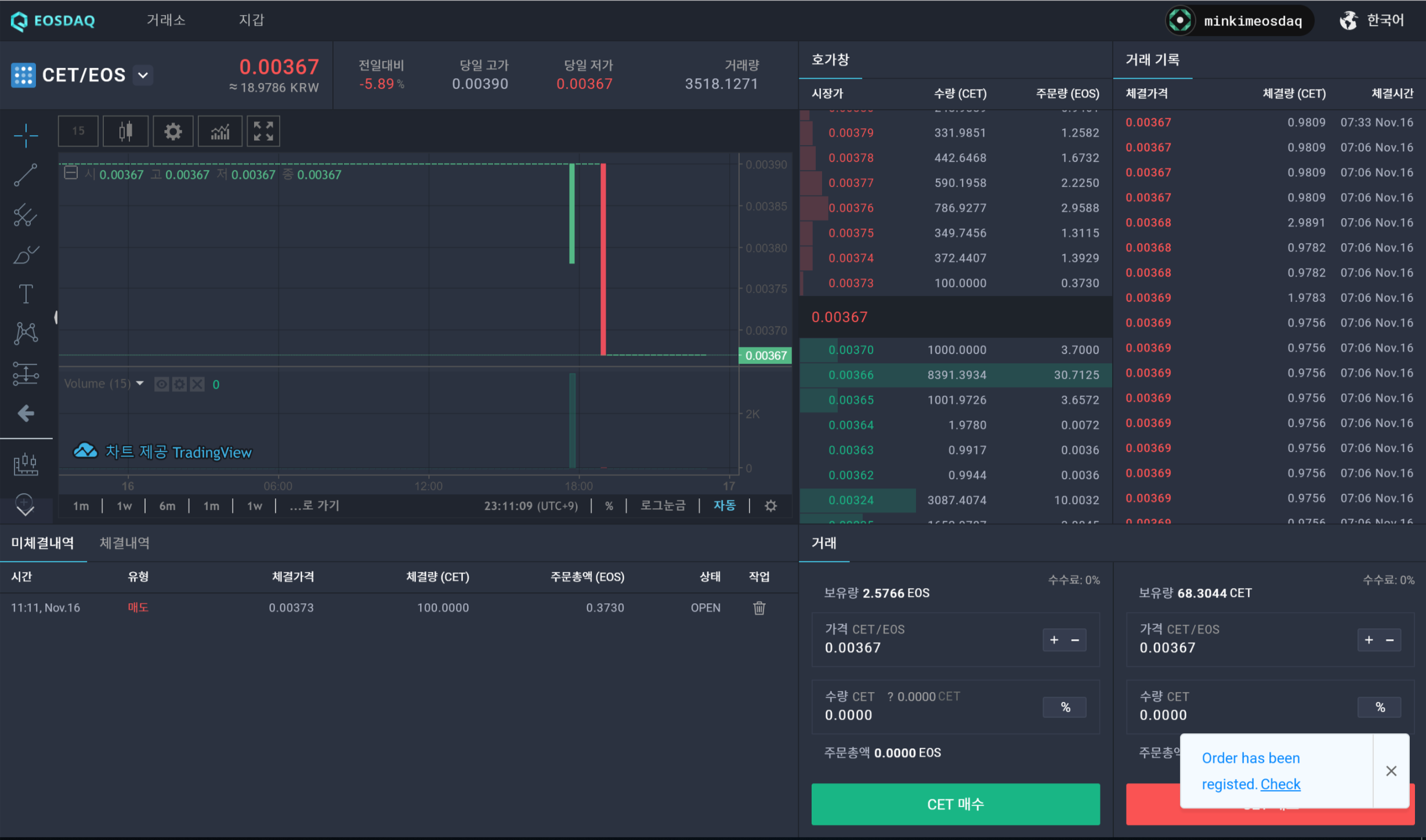Click the globe language icon

(1349, 21)
